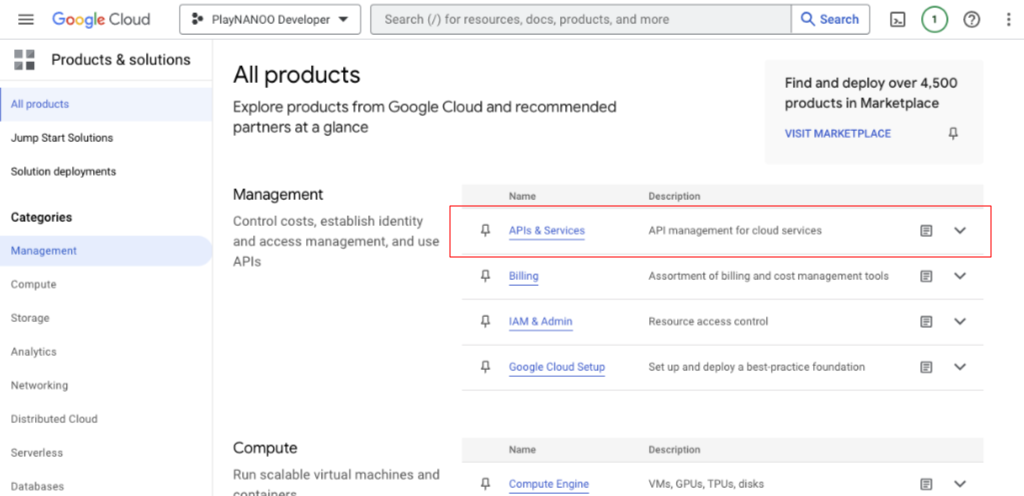The width and height of the screenshot is (1024, 496).
Task: Pin the IAM & Admin product
Action: [485, 321]
